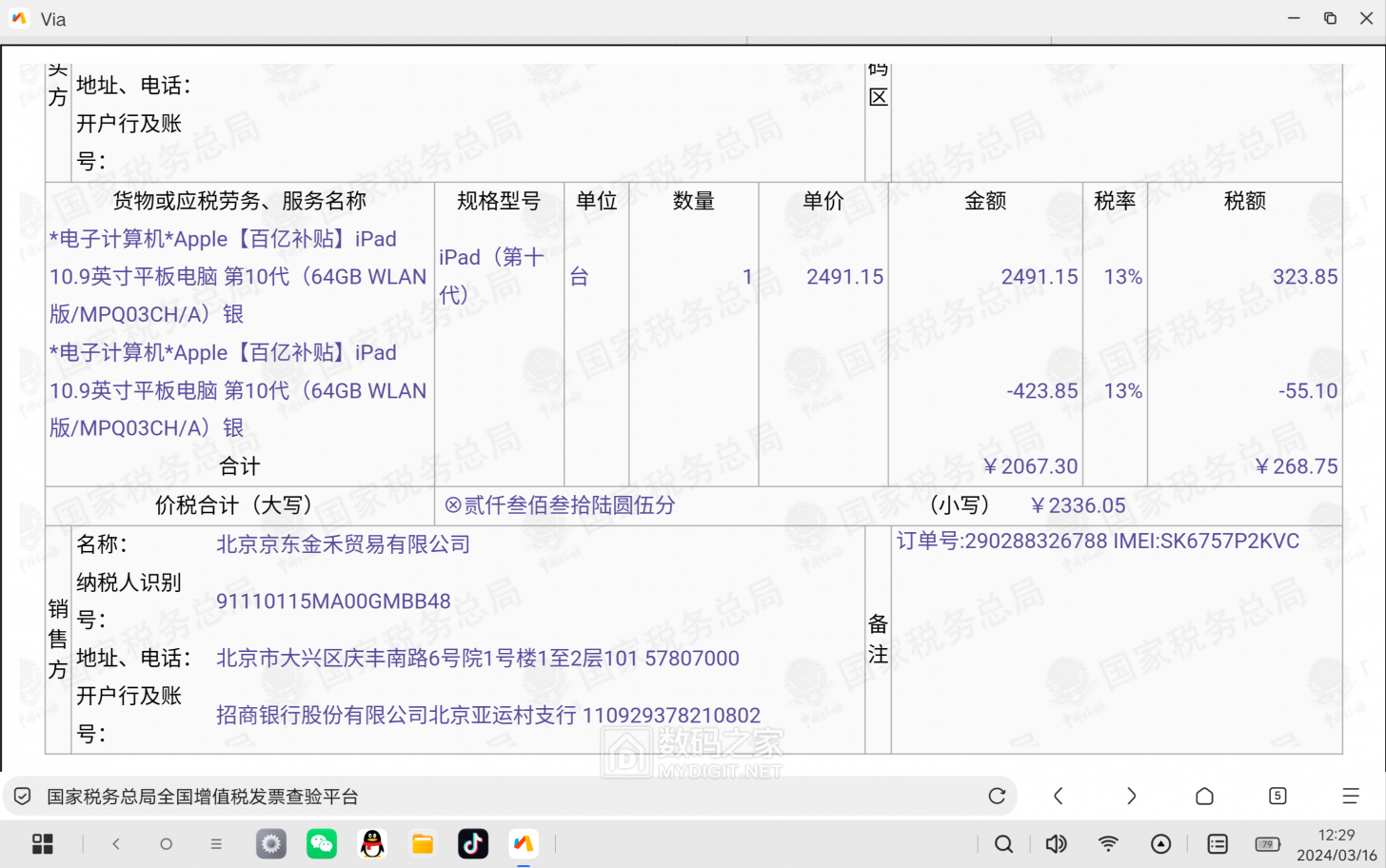This screenshot has height=868, width=1386.
Task: Click the circular tray icon beside Wi-Fi
Action: 1160,843
